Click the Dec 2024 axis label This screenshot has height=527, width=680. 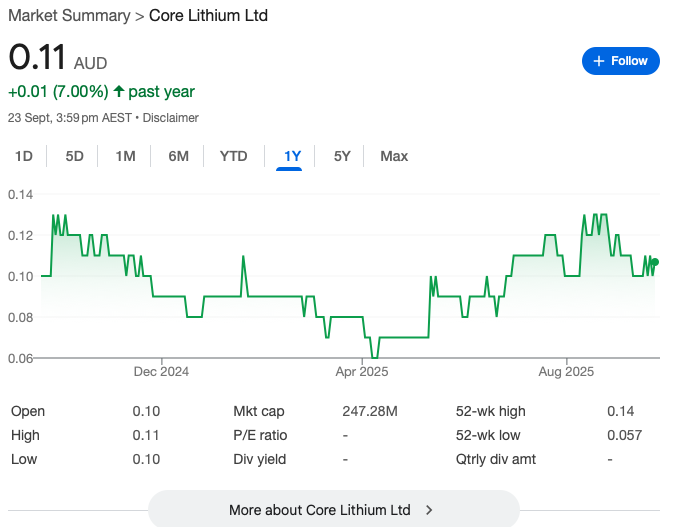tap(161, 372)
